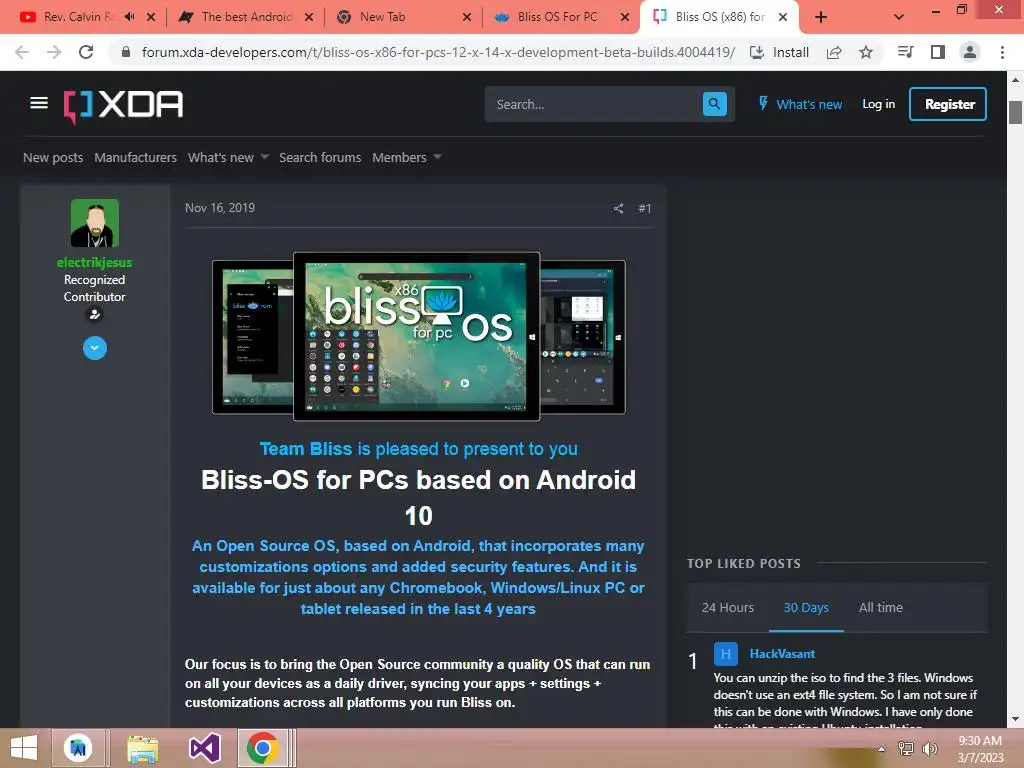Click the Register button
The height and width of the screenshot is (768, 1024).
[x=948, y=104]
